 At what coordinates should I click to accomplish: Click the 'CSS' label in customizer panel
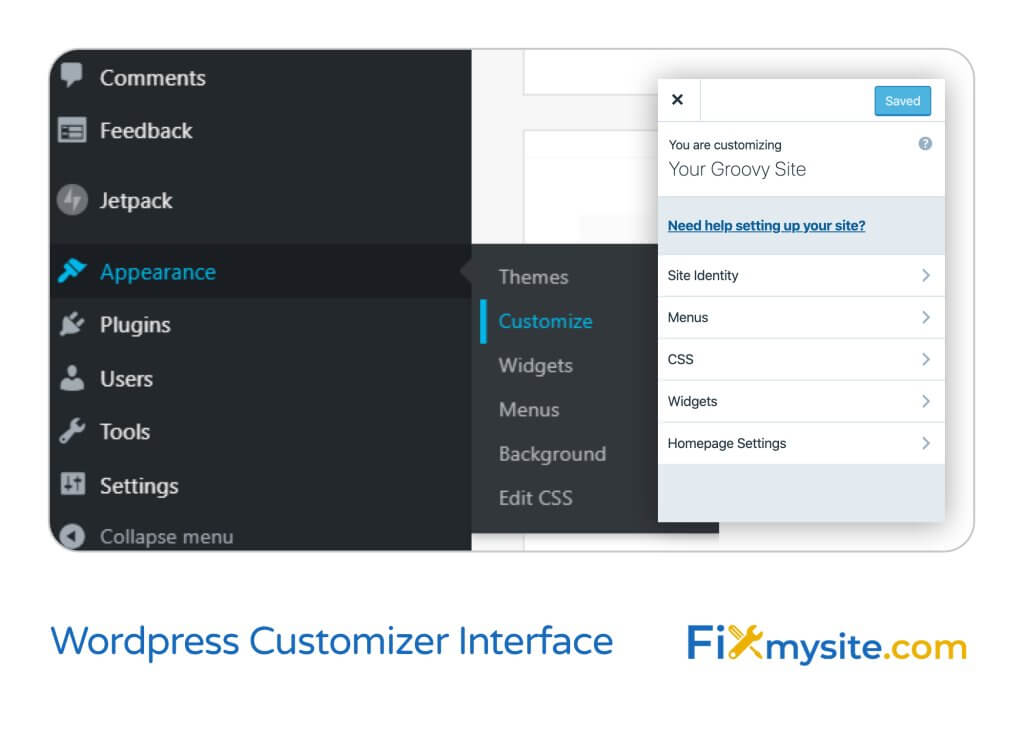click(680, 360)
